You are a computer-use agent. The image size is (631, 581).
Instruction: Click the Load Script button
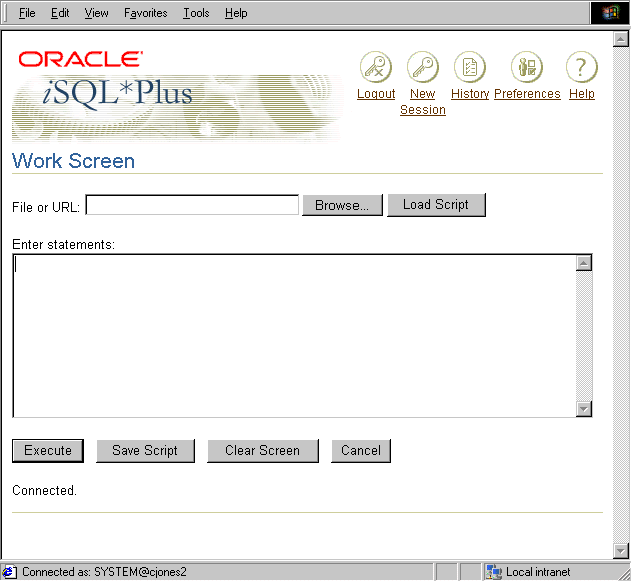435,205
